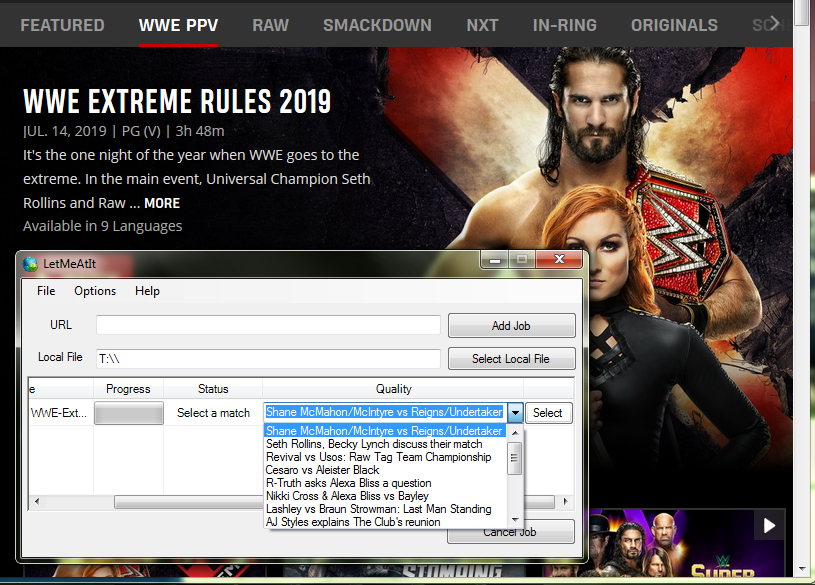815x585 pixels.
Task: Click the MORE link in the event description
Action: click(163, 202)
